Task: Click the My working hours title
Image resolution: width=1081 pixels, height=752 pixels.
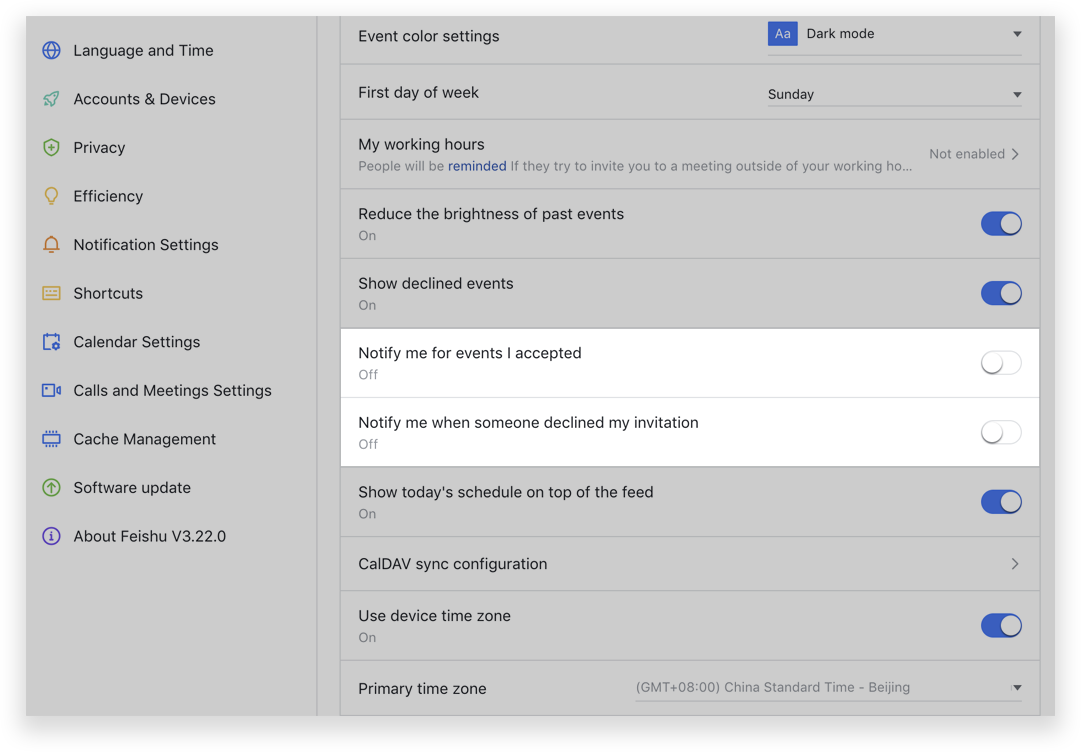Action: pos(421,145)
